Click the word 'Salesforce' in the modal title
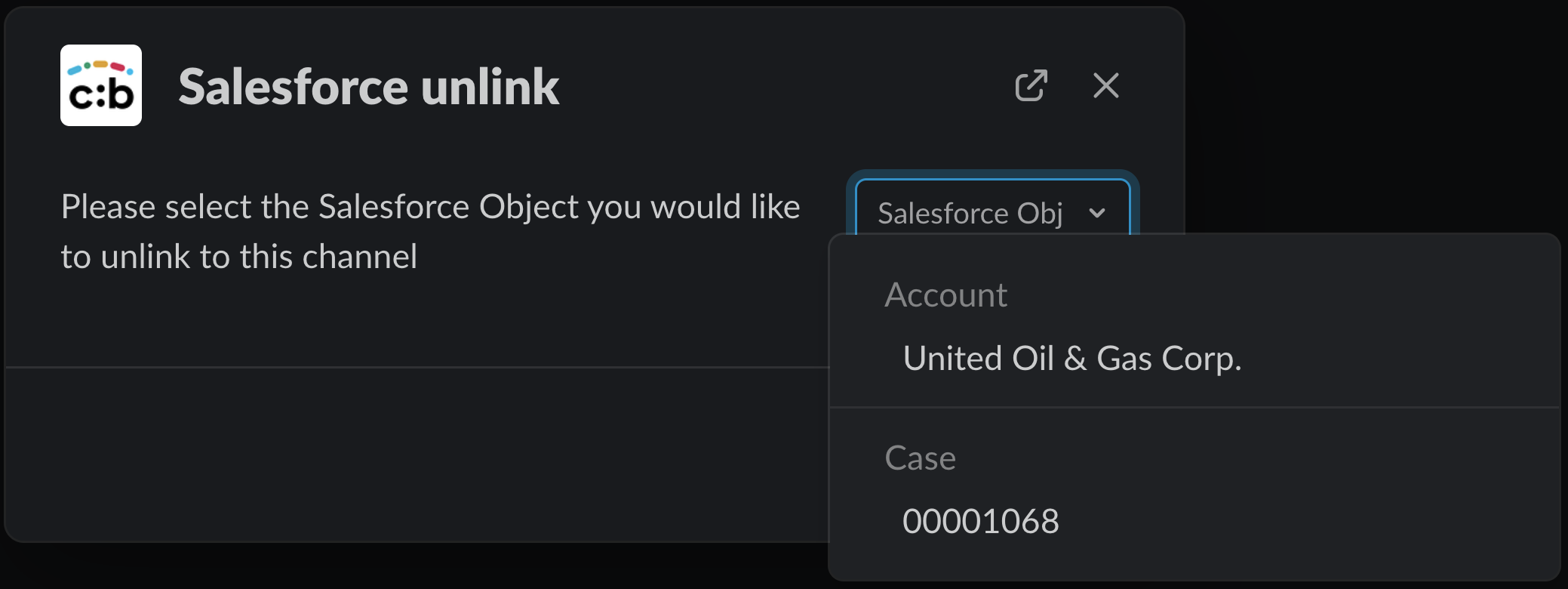This screenshot has width=1568, height=589. coord(294,87)
